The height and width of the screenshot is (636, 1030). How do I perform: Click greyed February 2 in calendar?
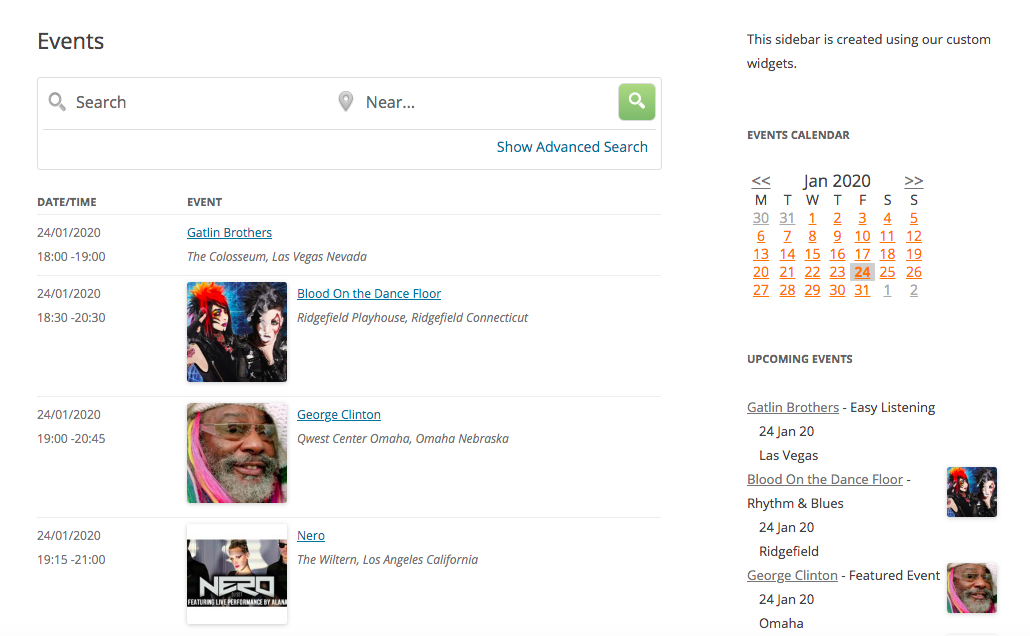913,290
